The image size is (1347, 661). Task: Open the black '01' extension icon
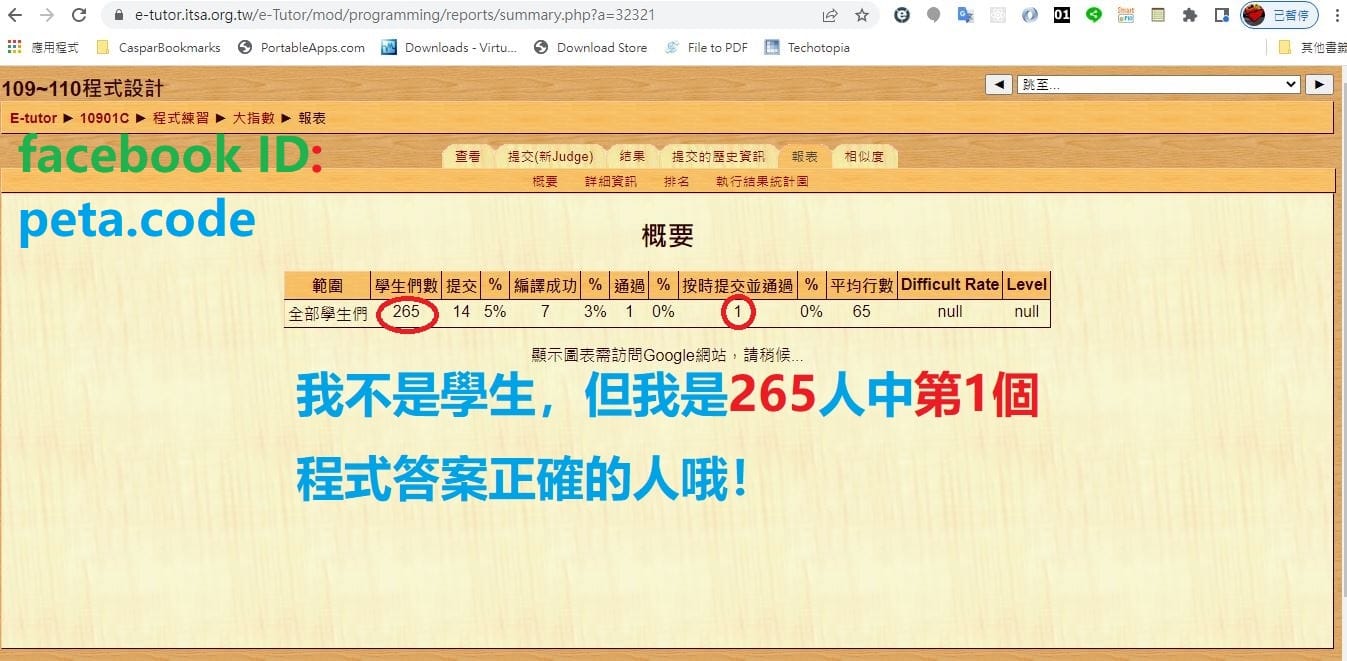click(1061, 16)
